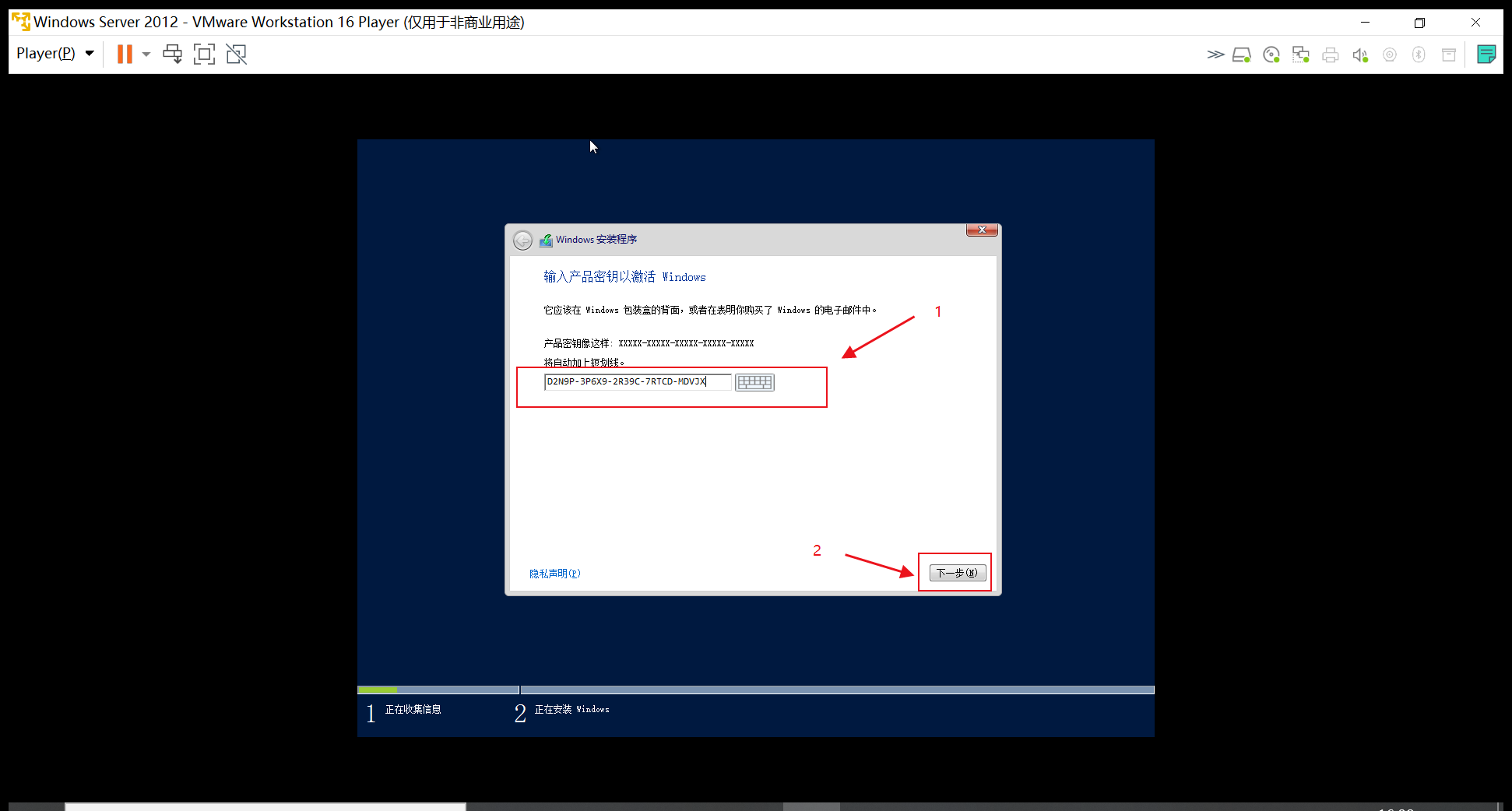Open the hard disk device icon
Image resolution: width=1512 pixels, height=811 pixels.
1242,54
